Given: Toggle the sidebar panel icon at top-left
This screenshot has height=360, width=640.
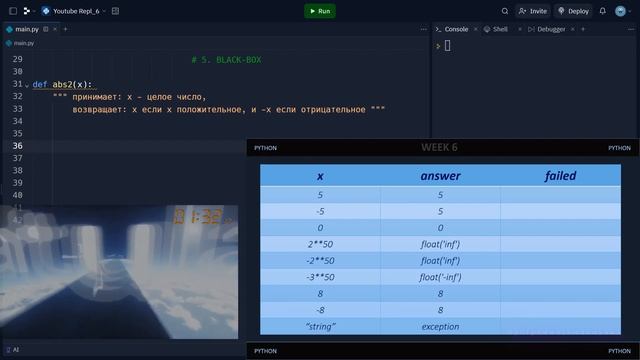Looking at the screenshot, I should point(13,11).
